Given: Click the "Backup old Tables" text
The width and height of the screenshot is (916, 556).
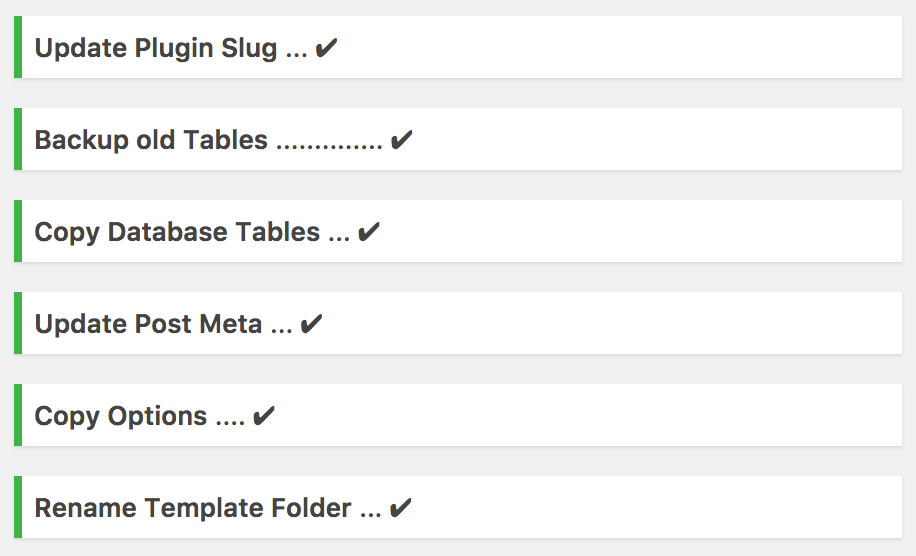Looking at the screenshot, I should click(x=151, y=140).
